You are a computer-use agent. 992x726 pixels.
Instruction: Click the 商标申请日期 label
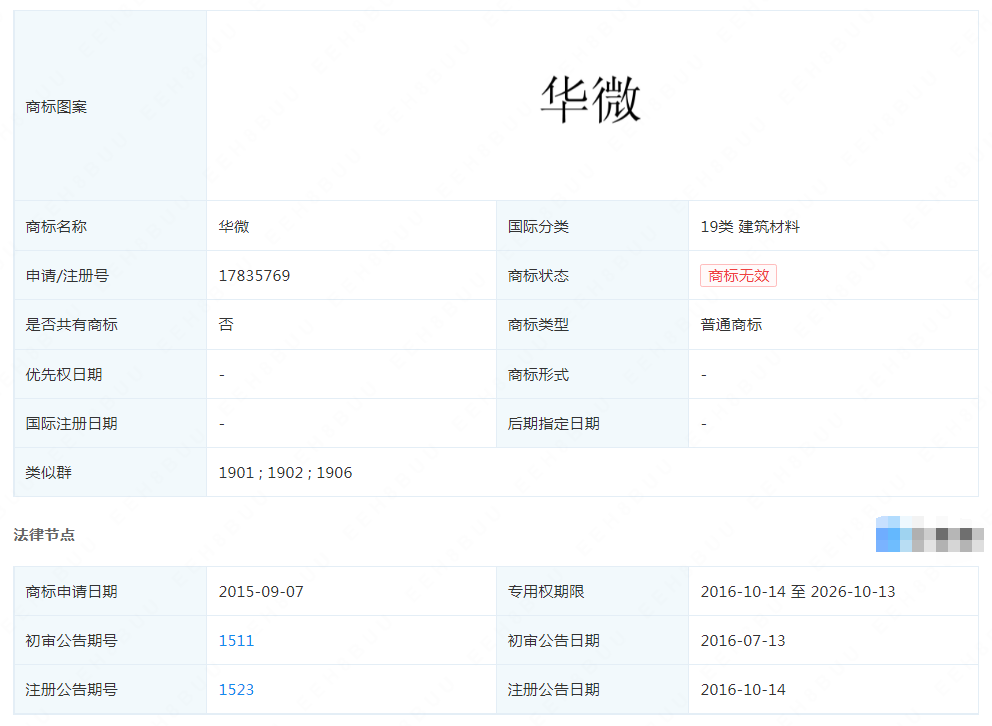tap(71, 591)
